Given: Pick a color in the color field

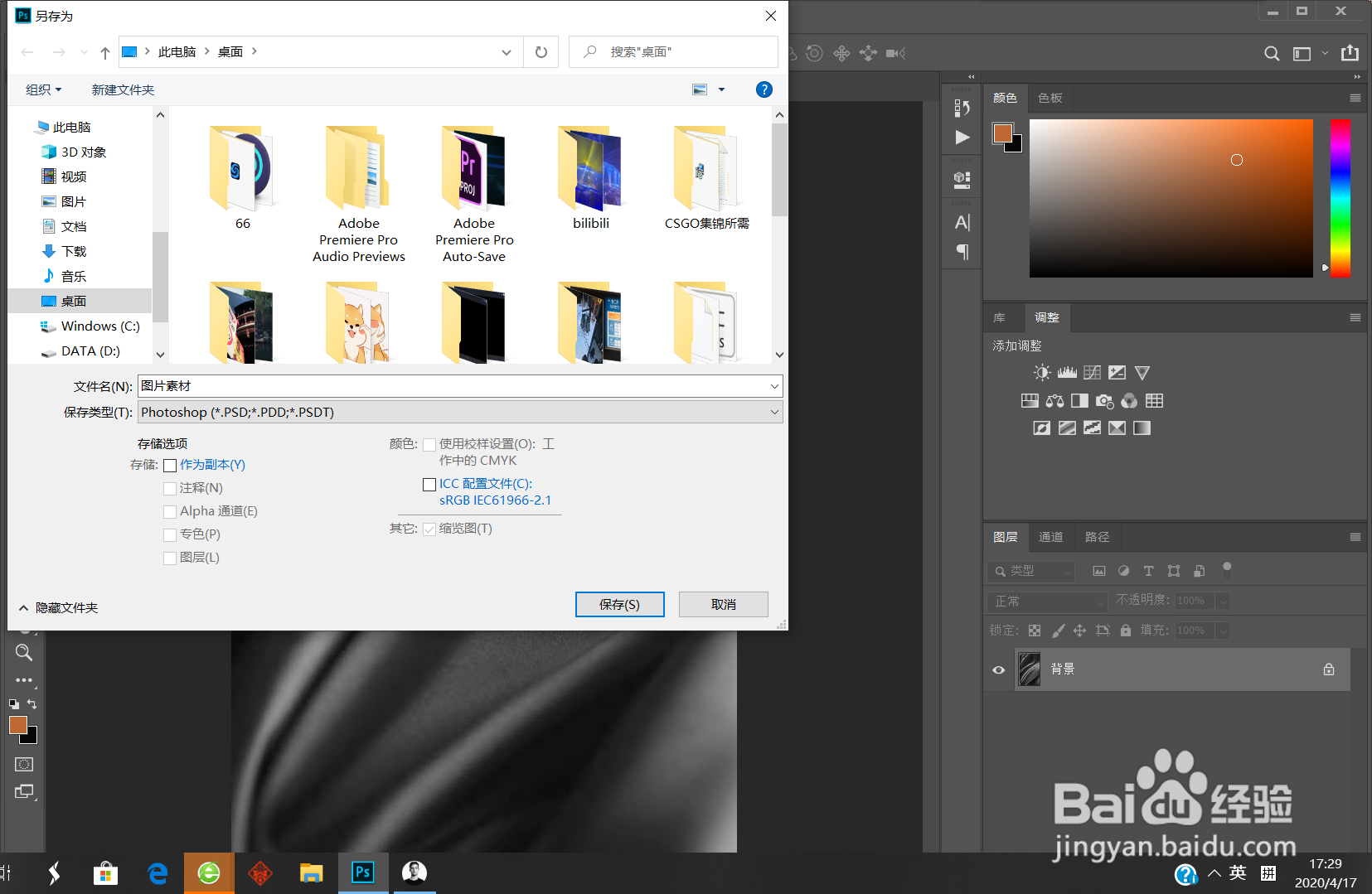Looking at the screenshot, I should (x=1171, y=198).
